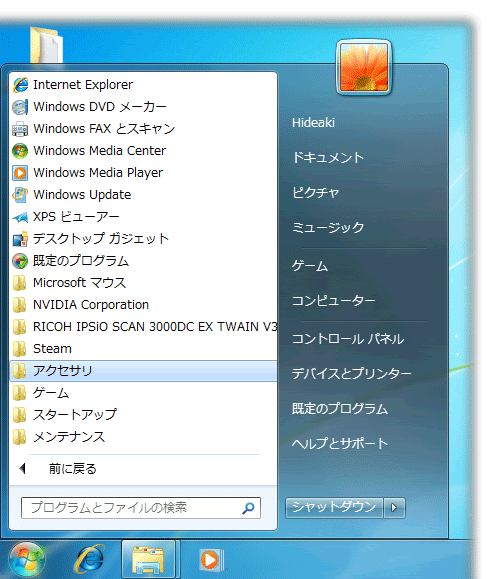Screen dimensions: 494x579
Task: Click the Windows Update text label
Action: [82, 195]
